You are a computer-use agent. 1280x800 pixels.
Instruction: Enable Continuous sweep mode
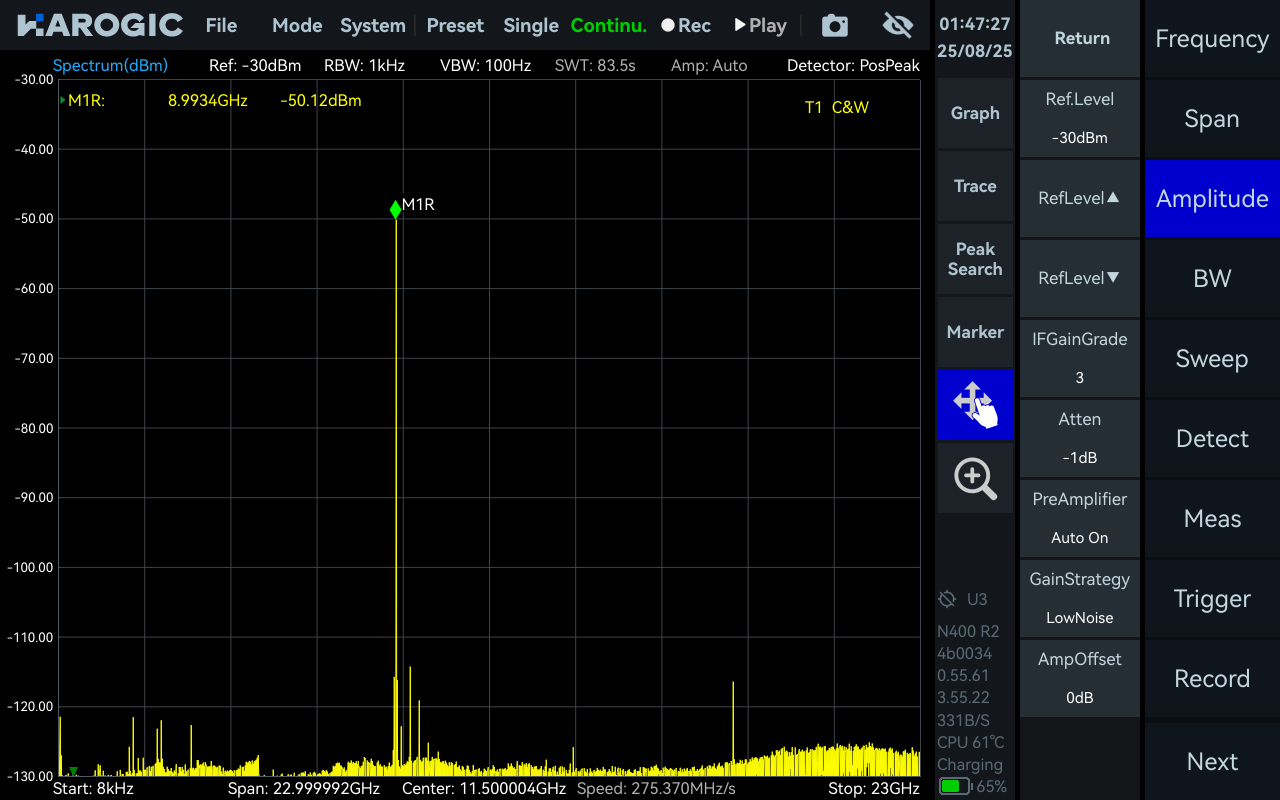608,26
